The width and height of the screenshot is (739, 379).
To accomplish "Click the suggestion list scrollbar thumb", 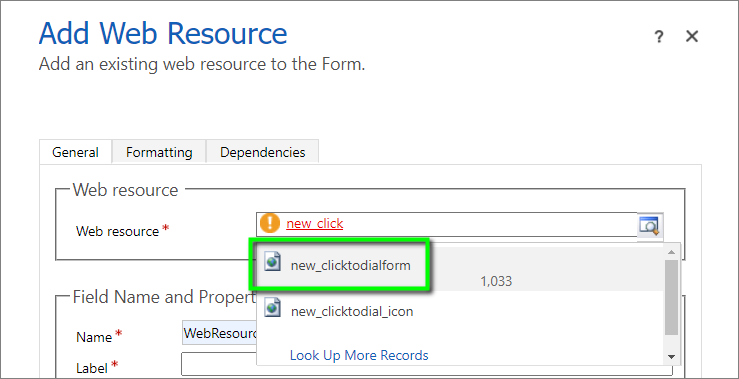I will pos(672,297).
